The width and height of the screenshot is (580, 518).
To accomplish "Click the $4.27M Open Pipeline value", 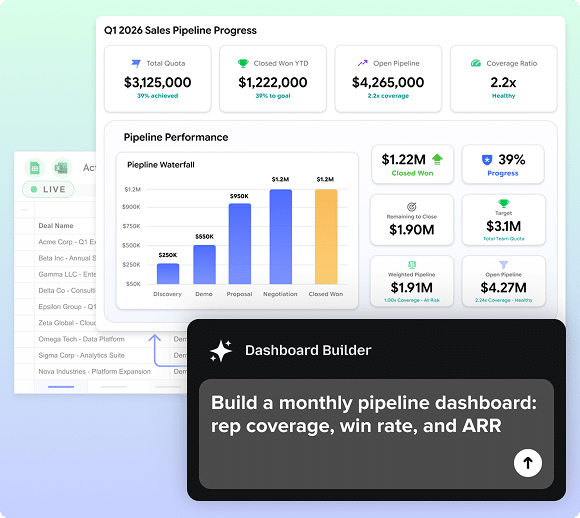I will pos(503,287).
